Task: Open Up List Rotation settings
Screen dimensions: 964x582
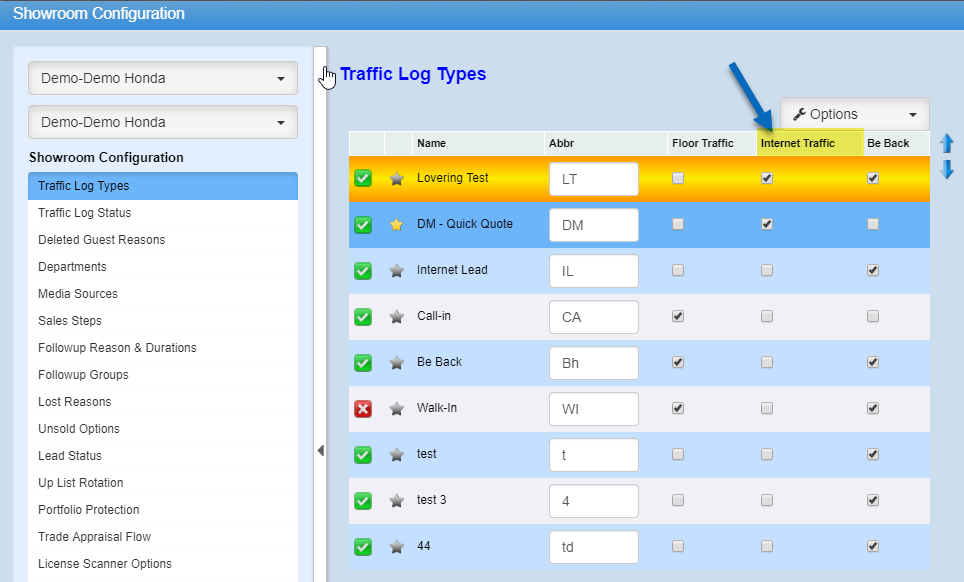Action: [x=79, y=483]
